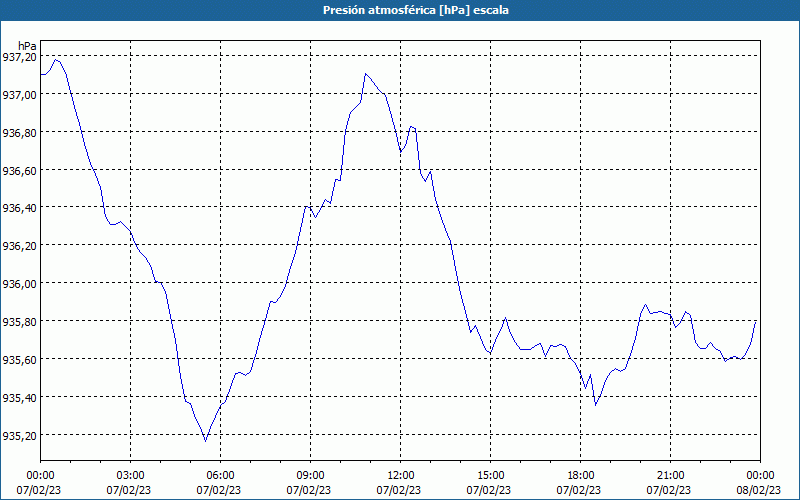800x500 pixels.
Task: Select the '18:00' time label
Action: point(581,476)
